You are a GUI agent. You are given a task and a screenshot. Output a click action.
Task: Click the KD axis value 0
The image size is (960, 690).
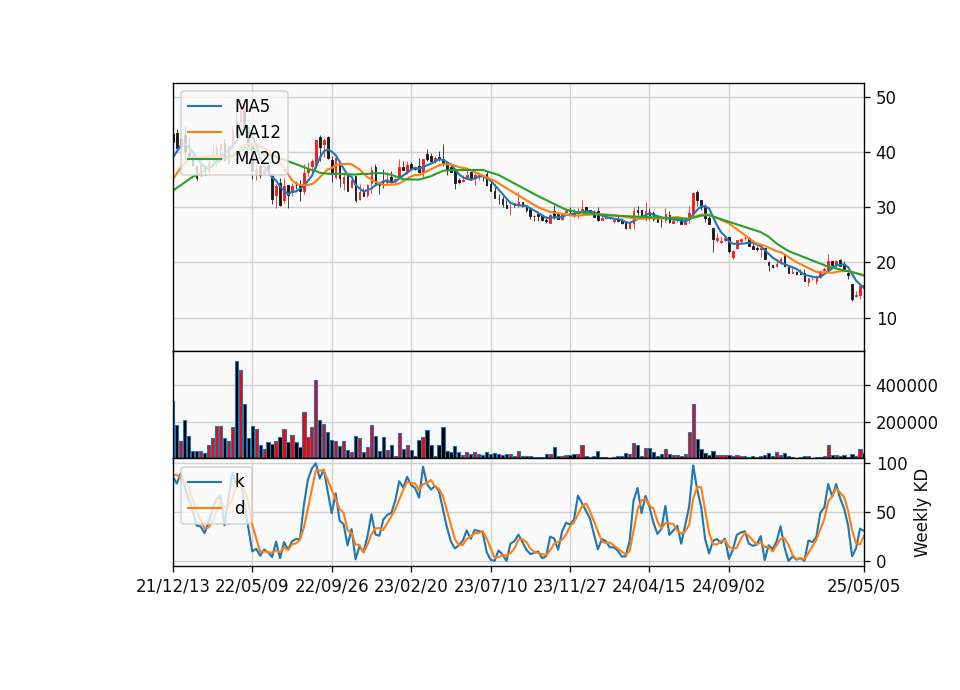point(880,561)
